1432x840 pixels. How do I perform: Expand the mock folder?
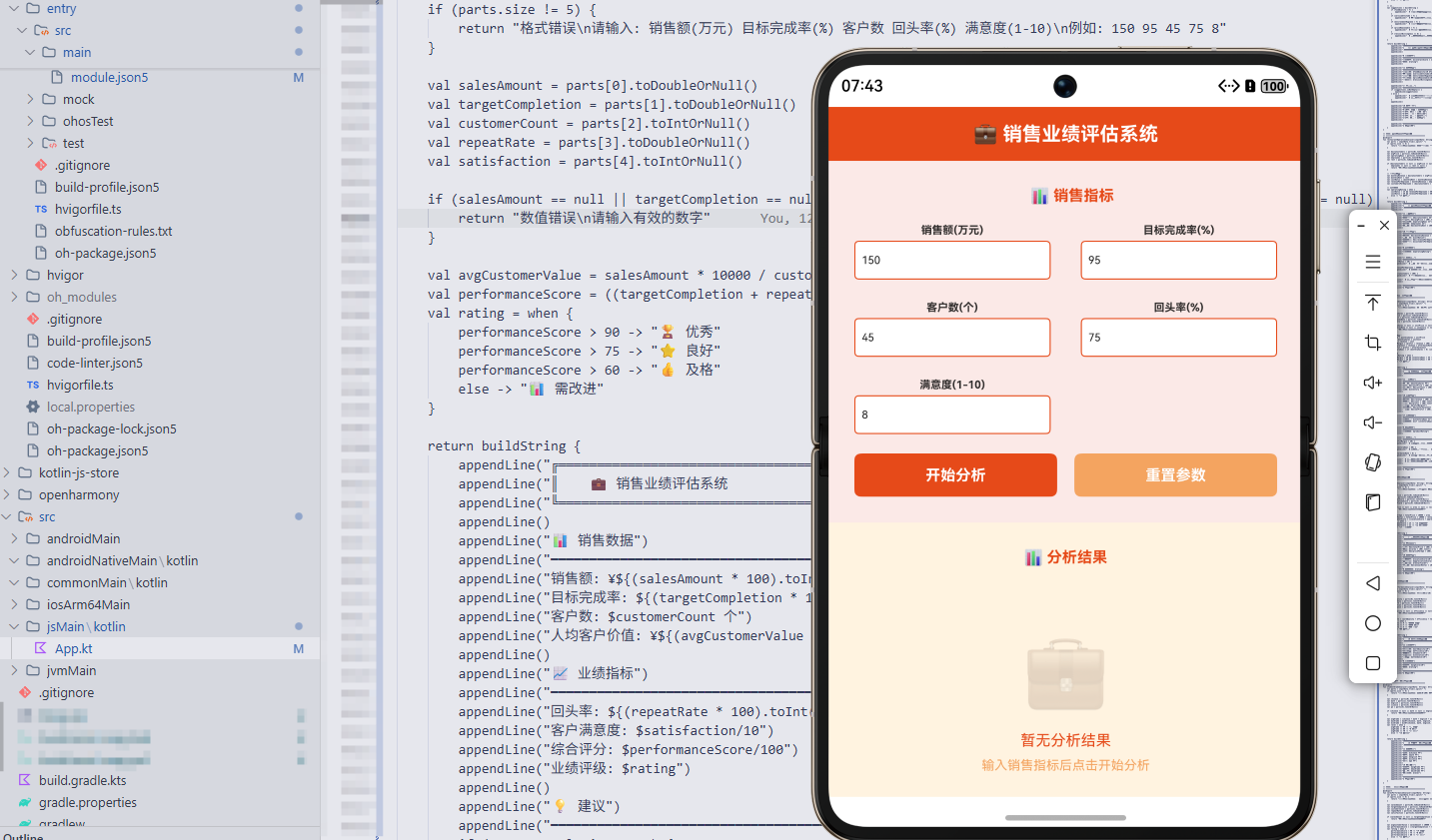(x=30, y=99)
